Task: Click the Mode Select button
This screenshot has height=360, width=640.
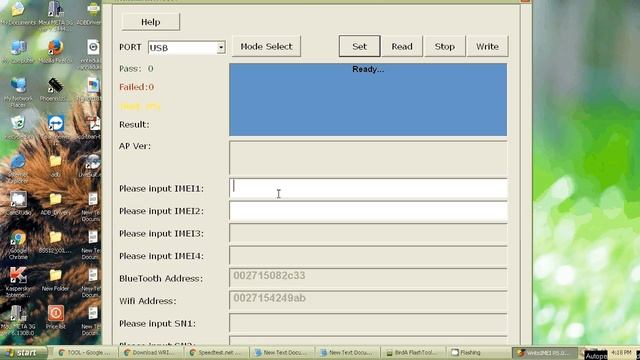Action: 266,47
